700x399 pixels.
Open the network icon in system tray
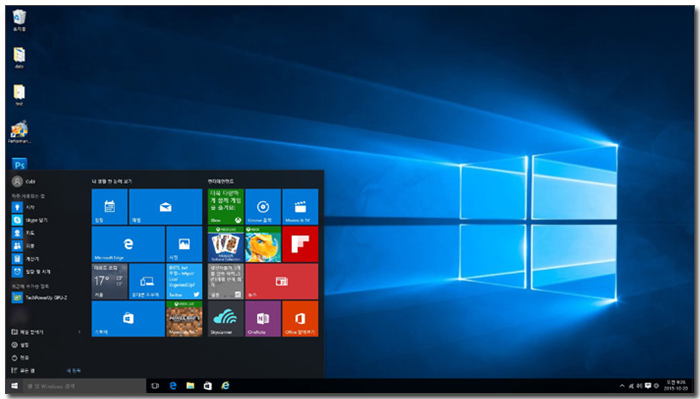pos(631,386)
